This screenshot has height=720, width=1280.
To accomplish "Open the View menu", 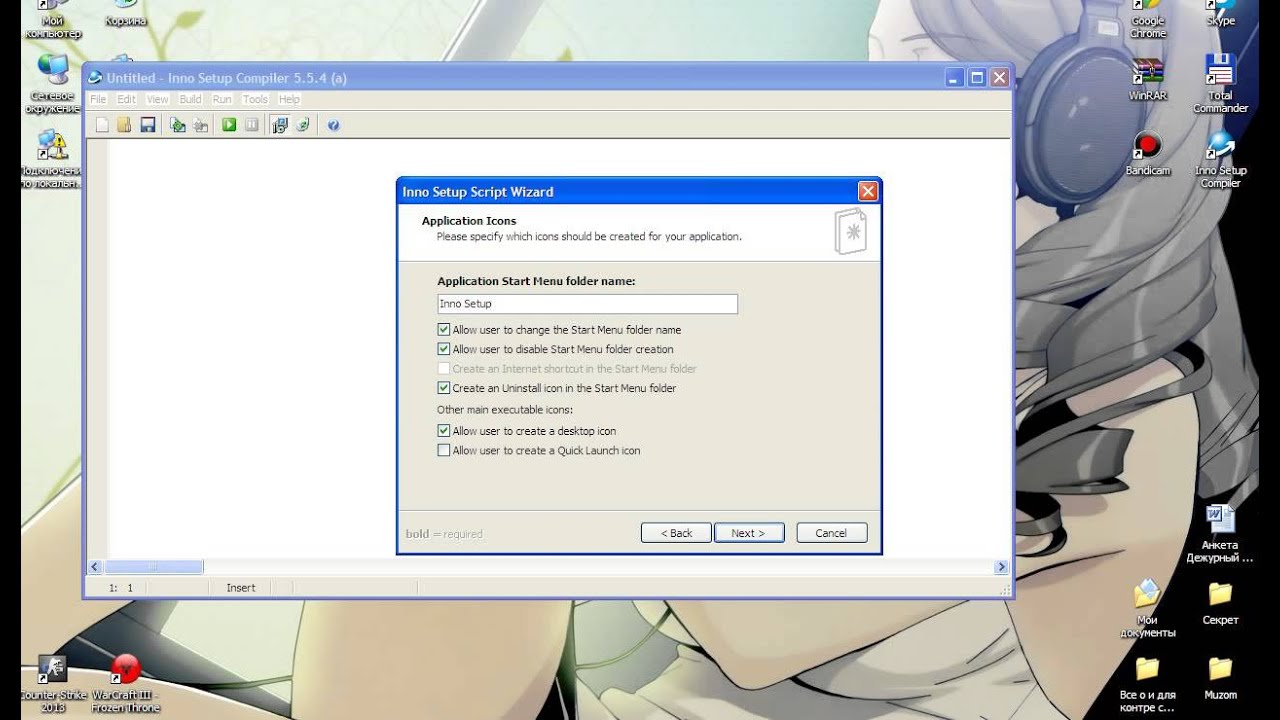I will 158,99.
